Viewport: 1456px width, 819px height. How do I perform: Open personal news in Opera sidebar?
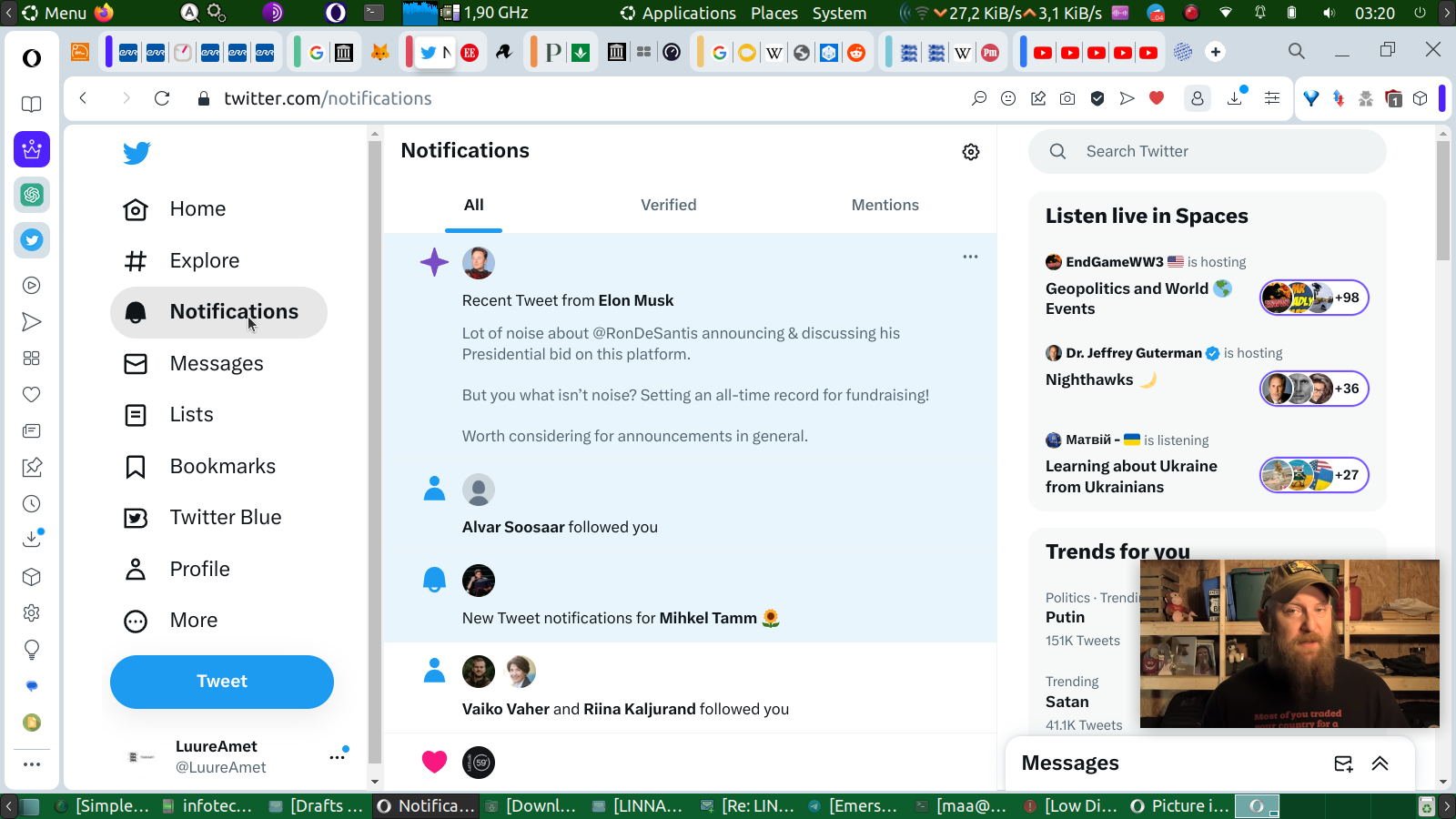pos(32,431)
